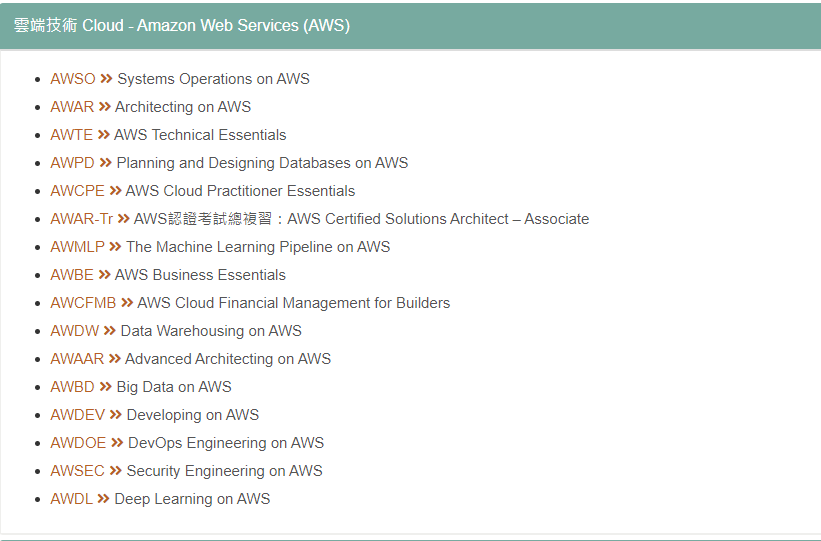Open the AWSO course code link
Image resolution: width=821 pixels, height=541 pixels.
pyautogui.click(x=72, y=79)
